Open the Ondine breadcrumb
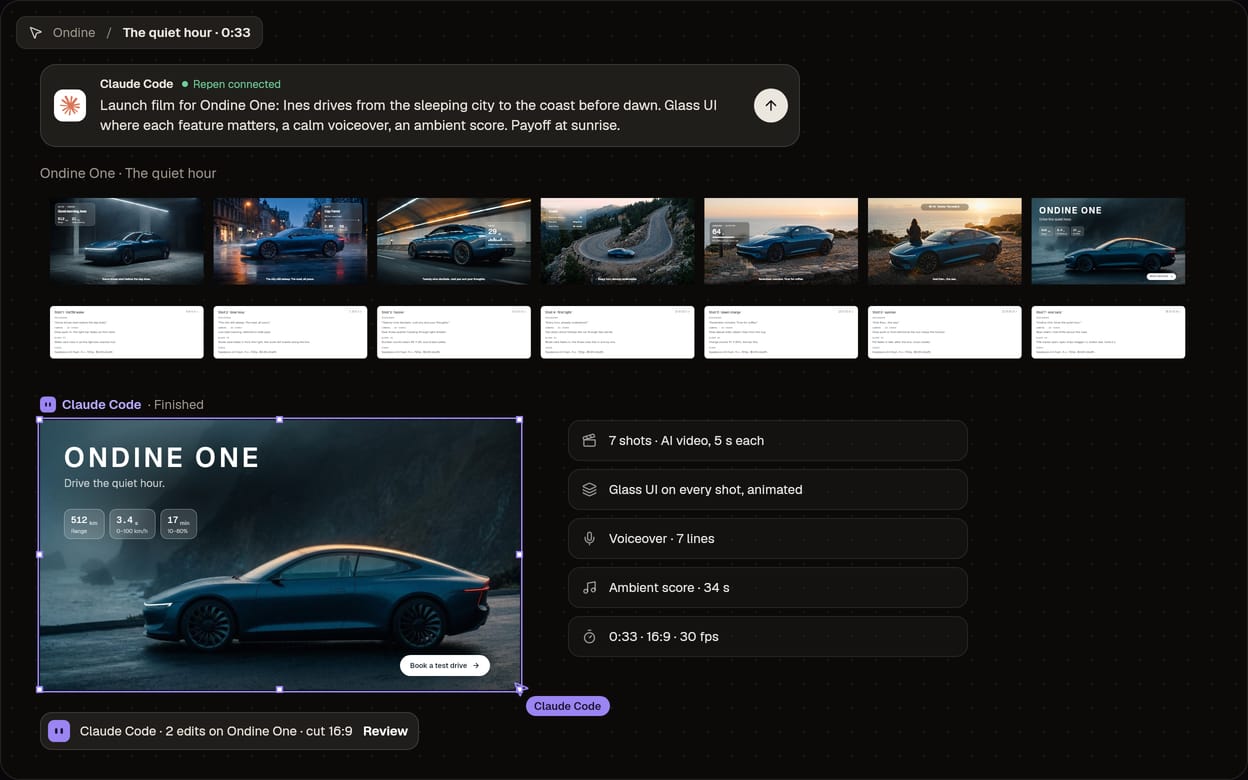 [x=74, y=33]
